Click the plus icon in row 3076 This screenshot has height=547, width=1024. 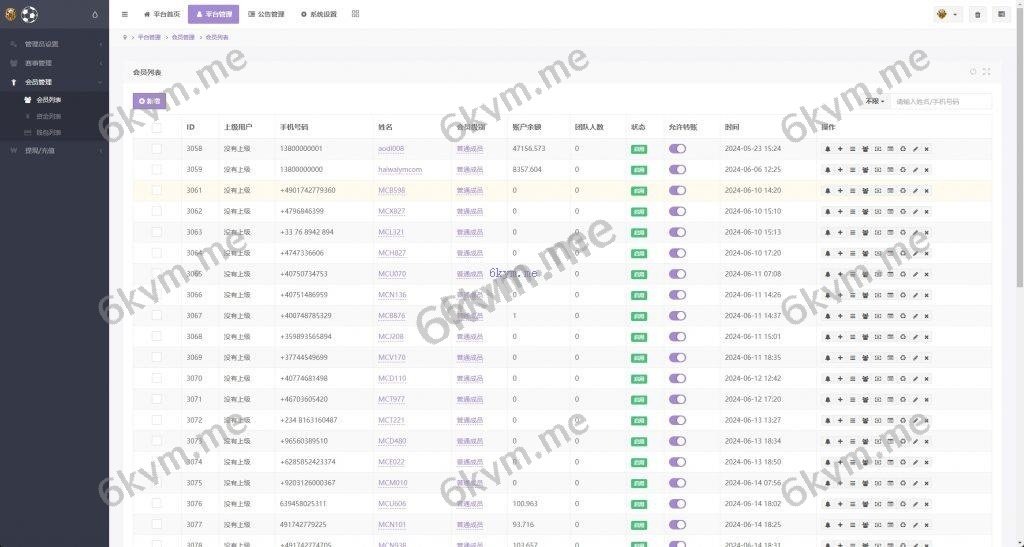(x=840, y=504)
